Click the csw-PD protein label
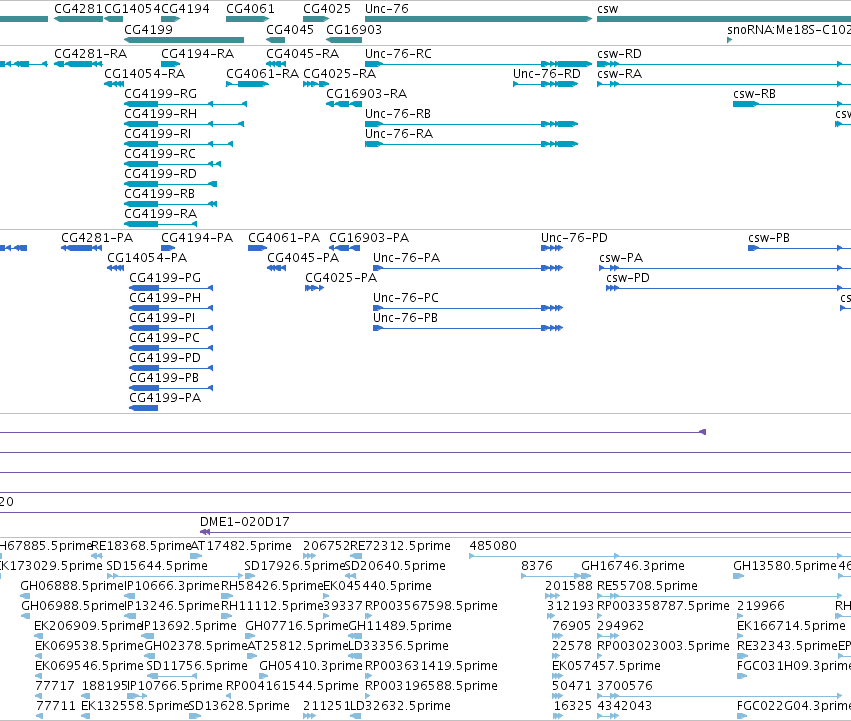The image size is (851, 721). tap(628, 277)
